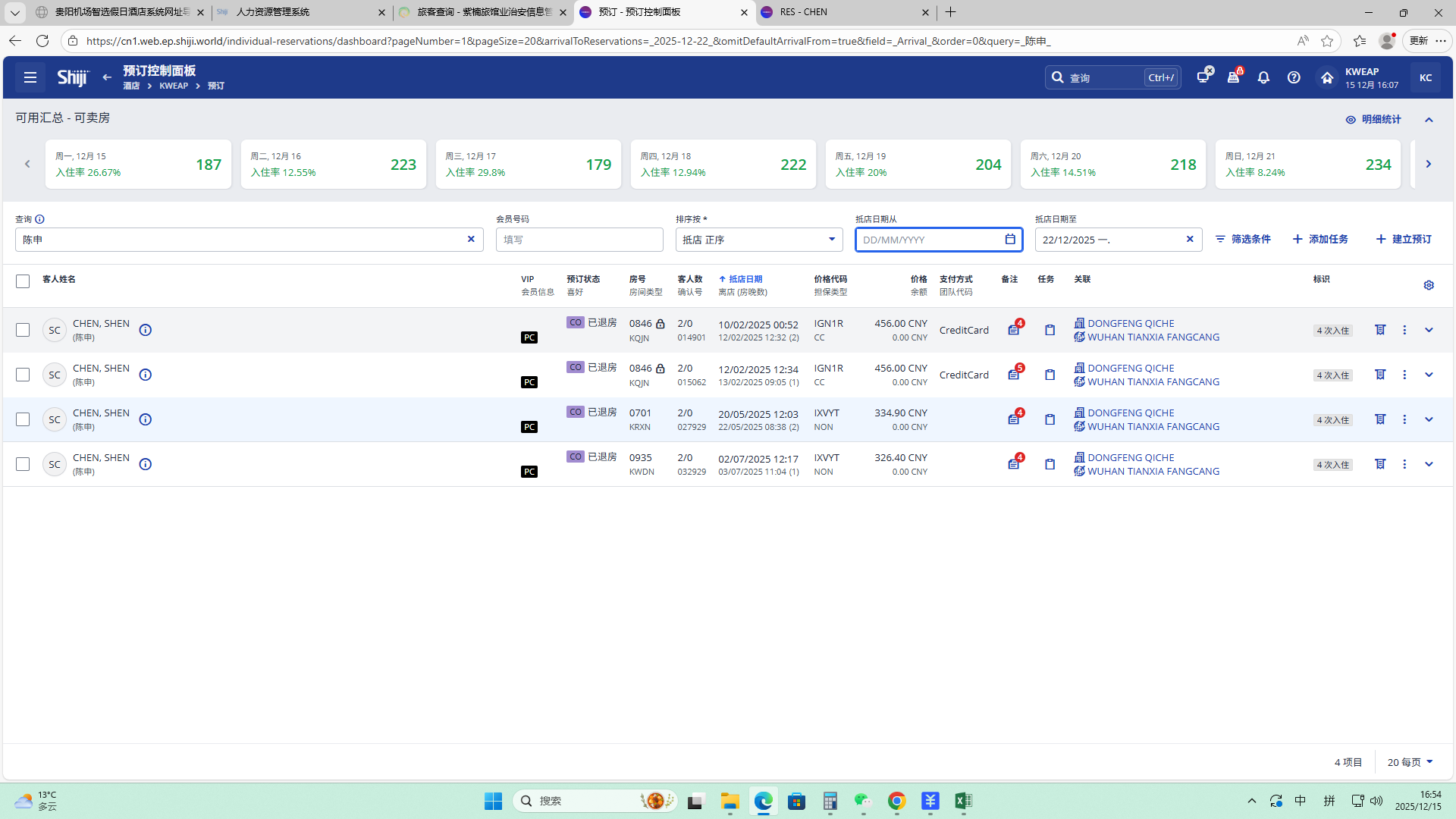Open the 20 每页 page size dropdown
The height and width of the screenshot is (819, 1456).
(x=1410, y=762)
